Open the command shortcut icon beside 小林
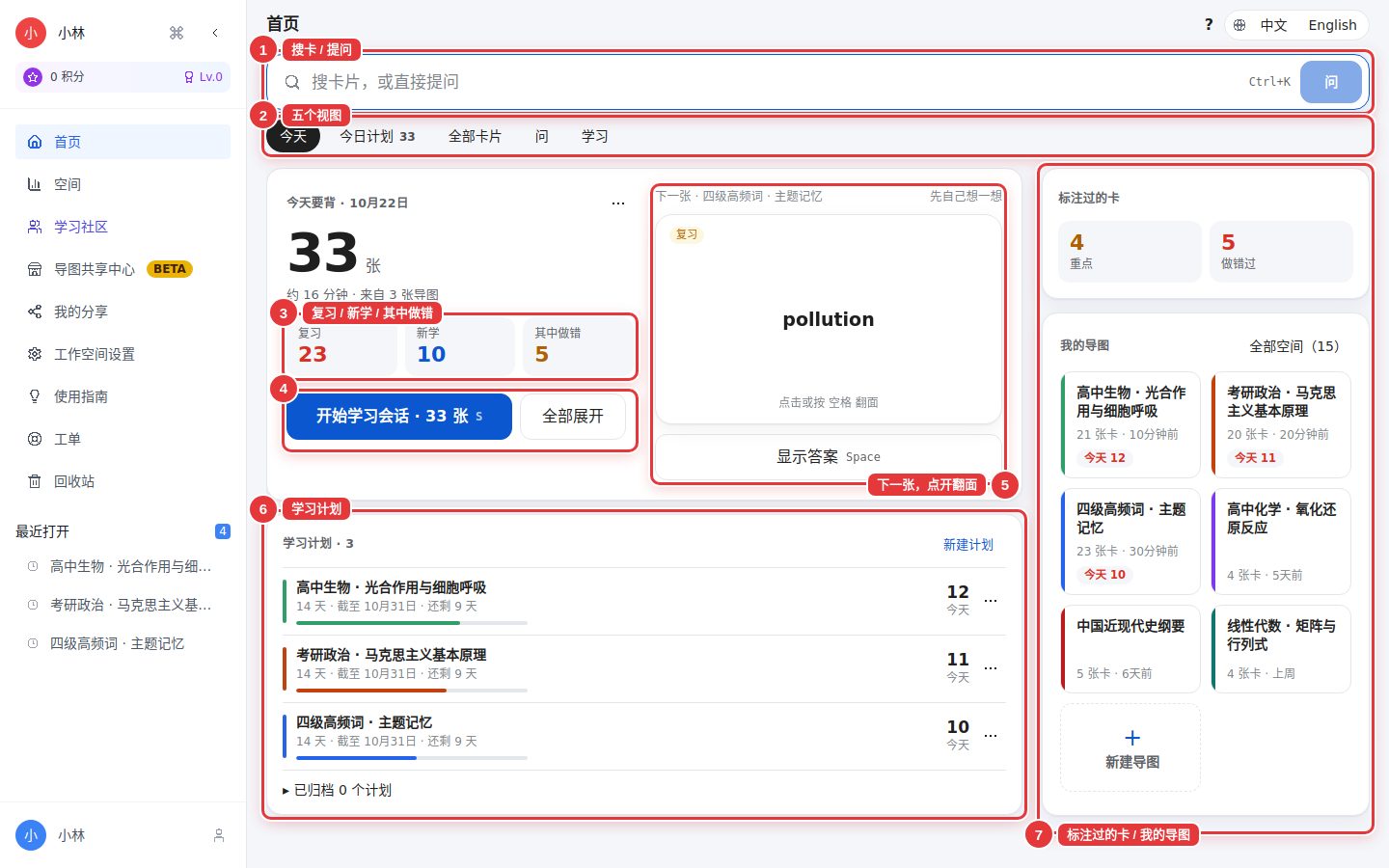The image size is (1389, 868). coord(177,33)
